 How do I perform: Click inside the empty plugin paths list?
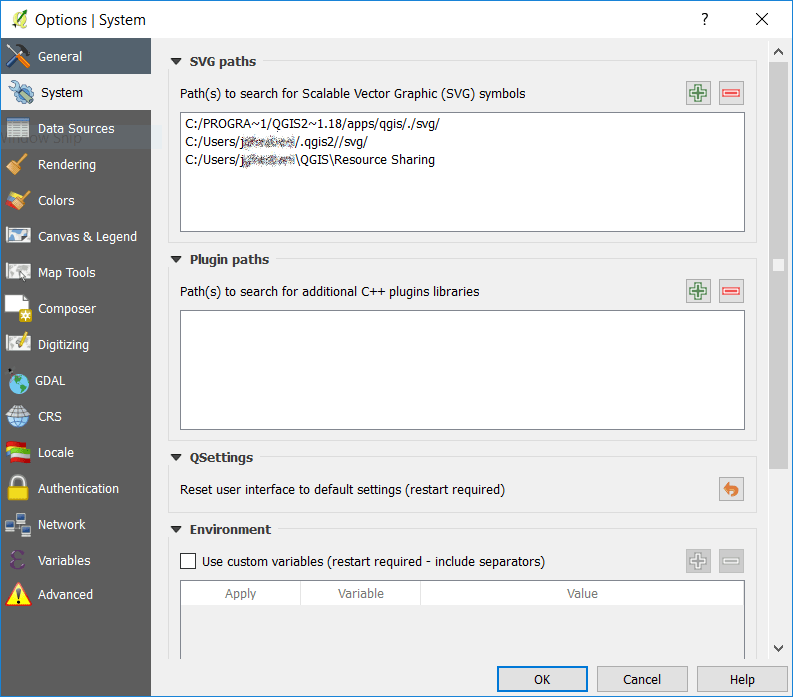[x=462, y=370]
